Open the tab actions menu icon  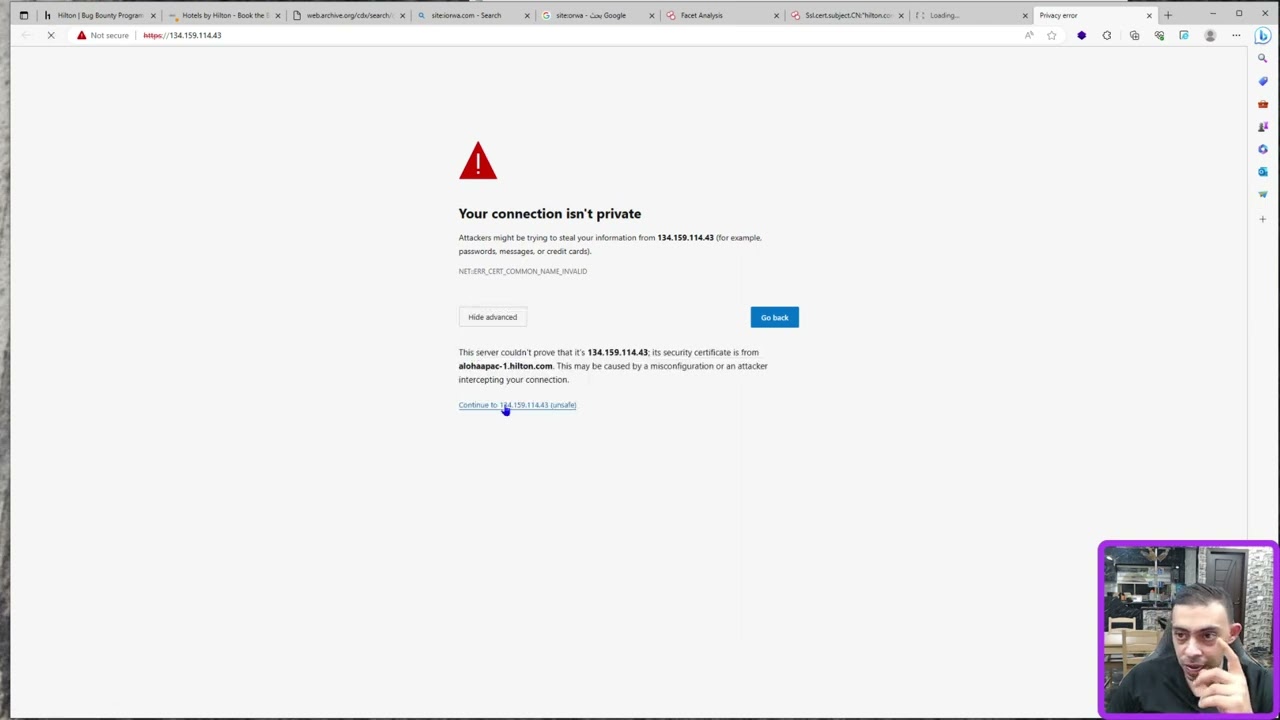24,15
